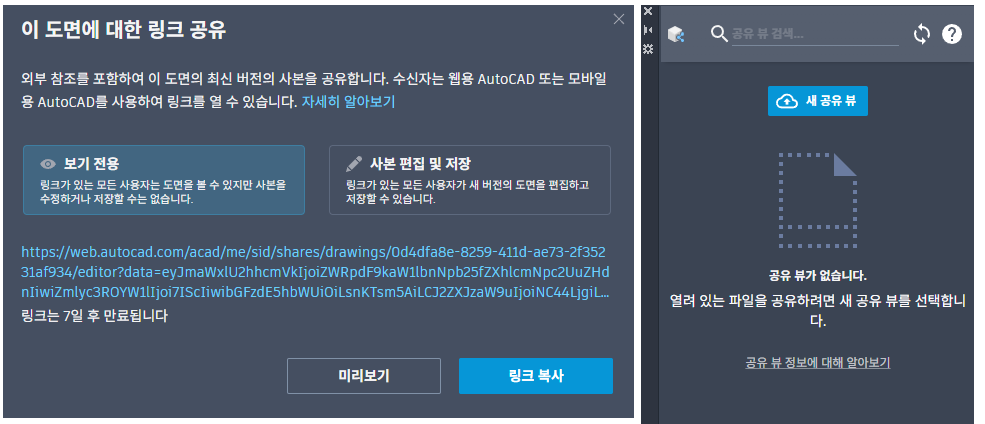Close the 링크 공유 dialog
This screenshot has width=985, height=424.
(618, 18)
